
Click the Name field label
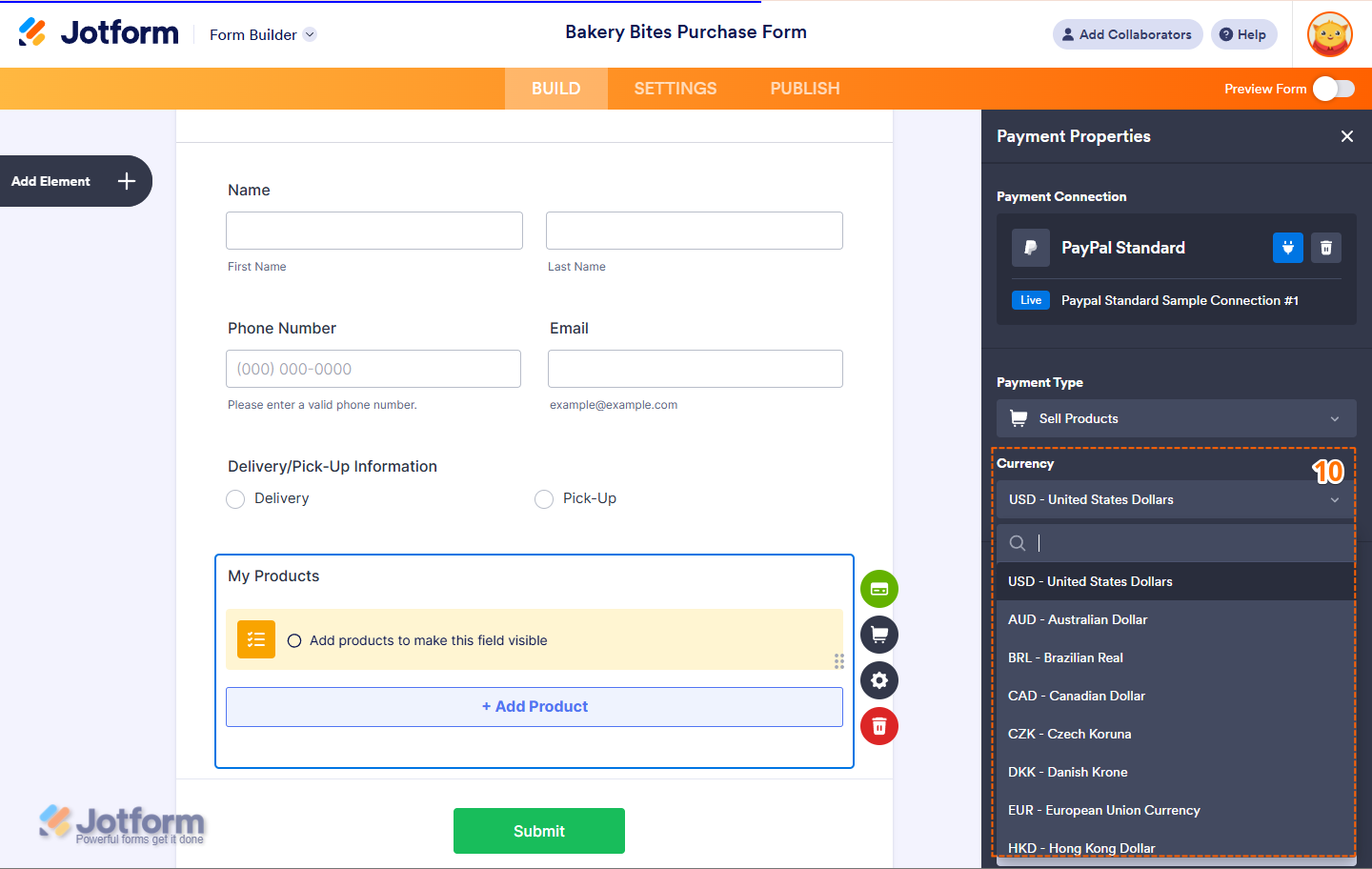click(249, 191)
